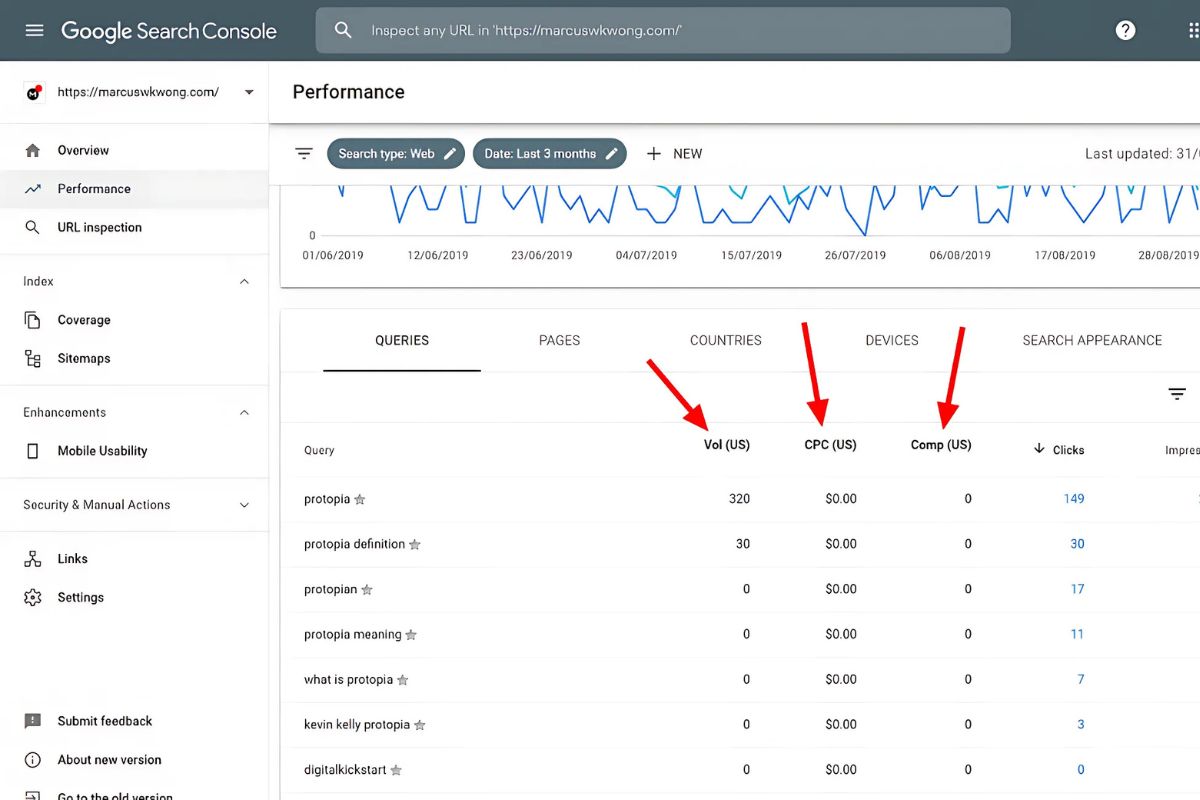Star the what is protopia query
The height and width of the screenshot is (800, 1200).
(x=403, y=680)
